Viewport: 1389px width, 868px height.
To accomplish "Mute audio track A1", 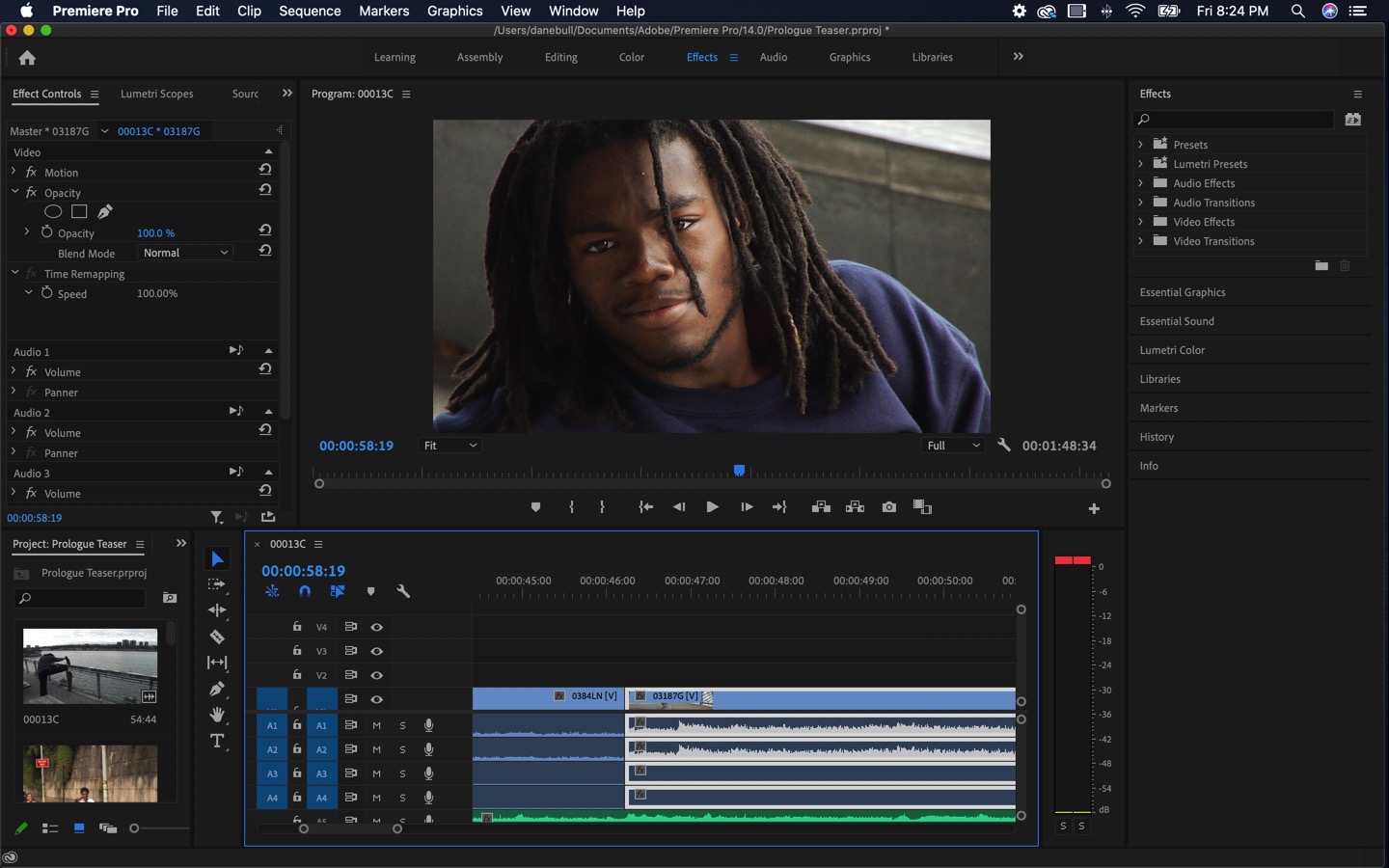I will (377, 725).
